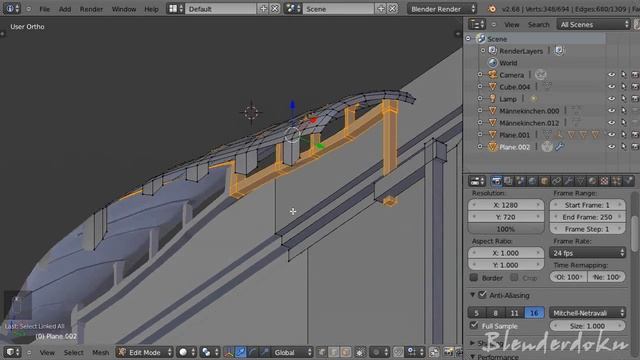Toggle limit selection to visible
The image size is (640, 360).
tap(360, 352)
